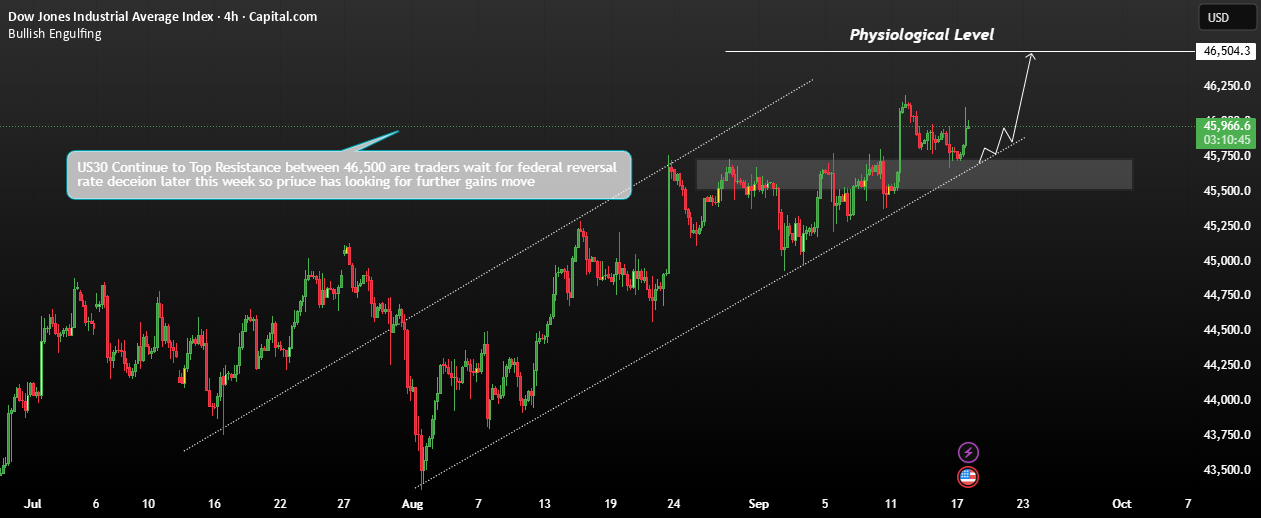Viewport: 1261px width, 518px height.
Task: Click the Bullish Engulfing indicator label
Action: 54,34
